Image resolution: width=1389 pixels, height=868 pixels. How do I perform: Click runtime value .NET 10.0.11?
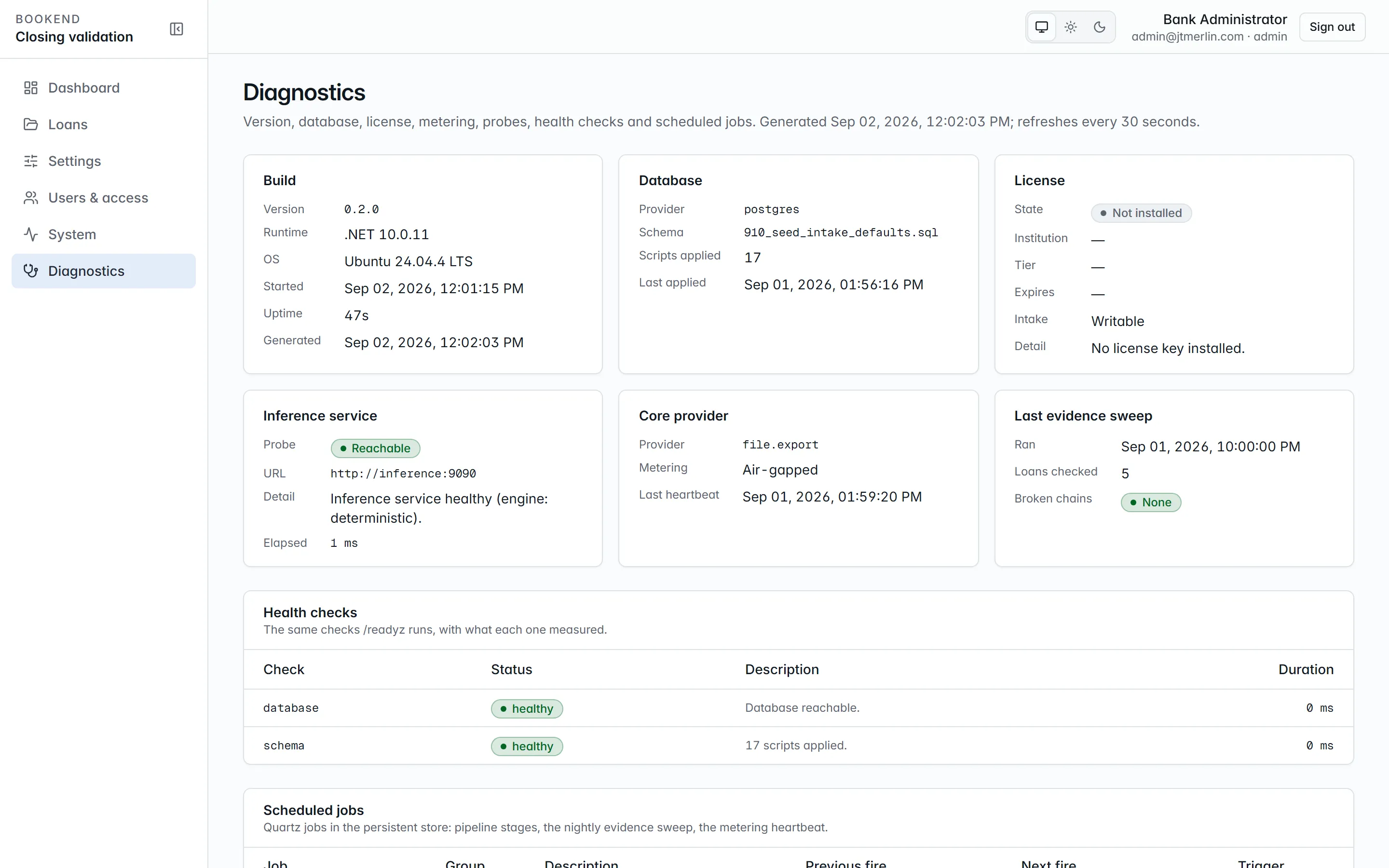coord(386,235)
